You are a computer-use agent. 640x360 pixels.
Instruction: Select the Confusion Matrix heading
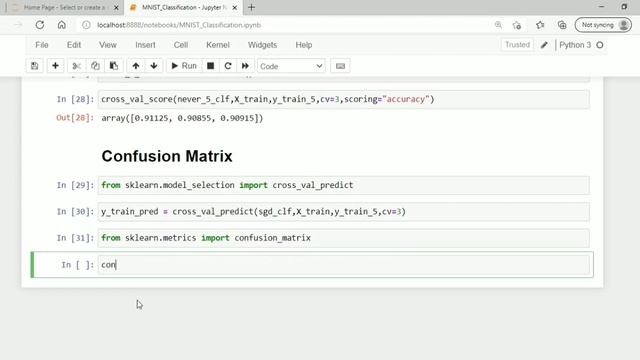pos(167,156)
